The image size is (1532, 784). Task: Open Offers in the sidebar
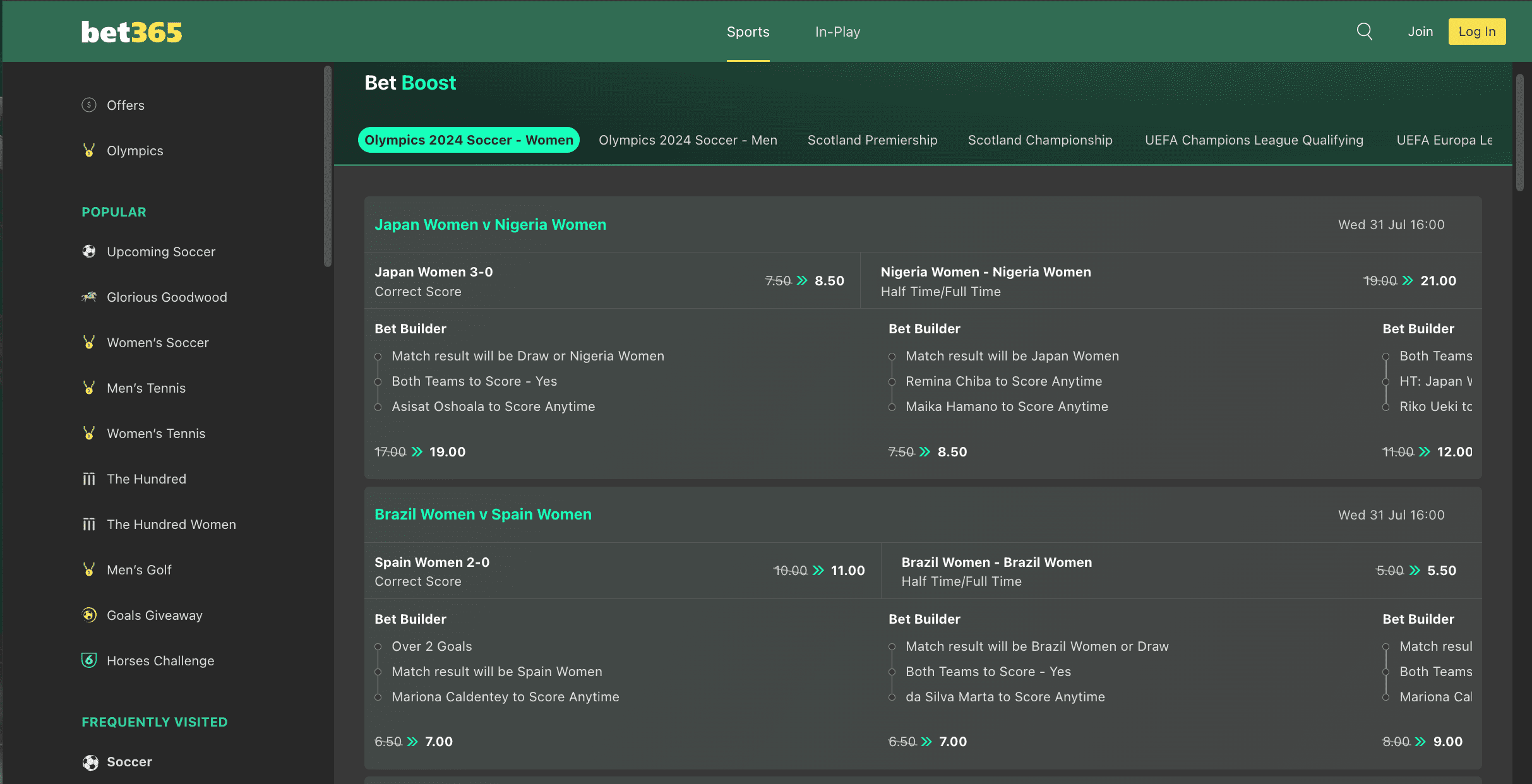coord(126,105)
